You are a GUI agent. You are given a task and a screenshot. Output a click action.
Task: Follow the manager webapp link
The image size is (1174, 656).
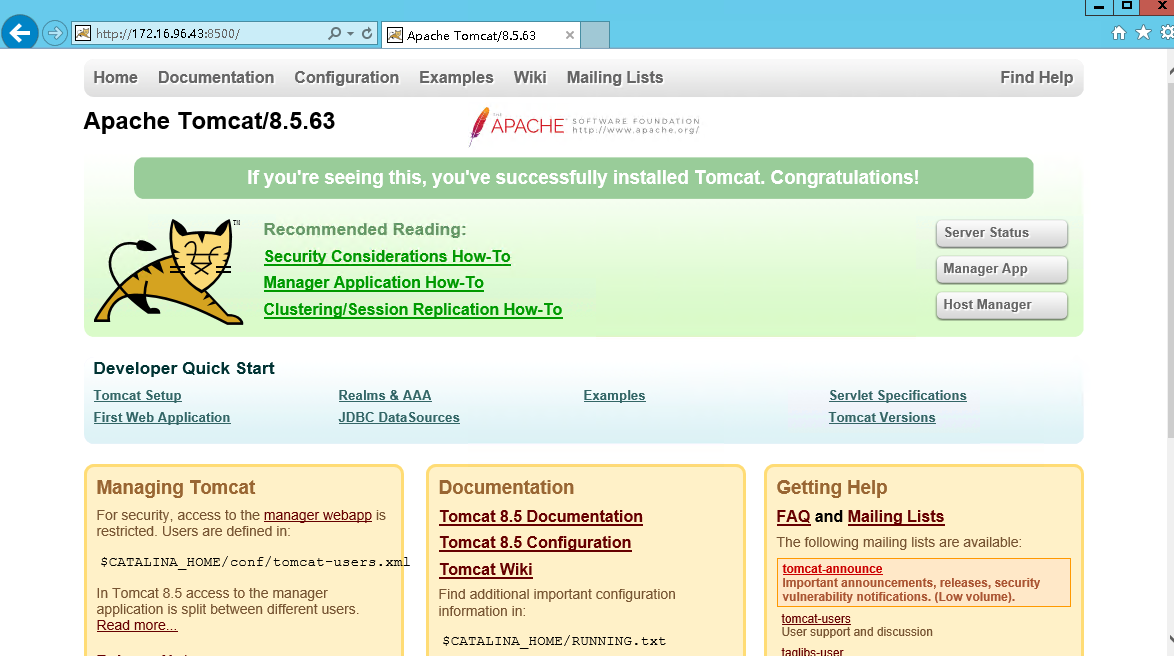coord(317,515)
